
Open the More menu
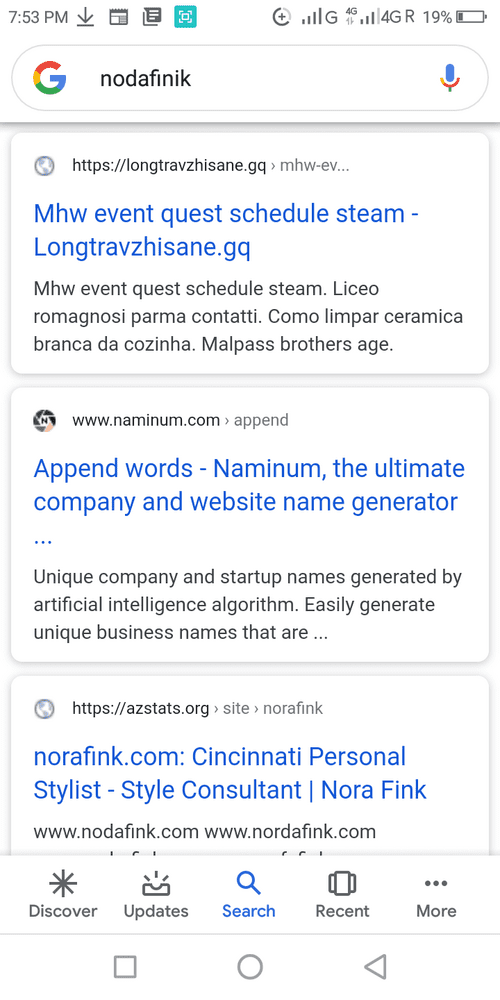point(436,895)
